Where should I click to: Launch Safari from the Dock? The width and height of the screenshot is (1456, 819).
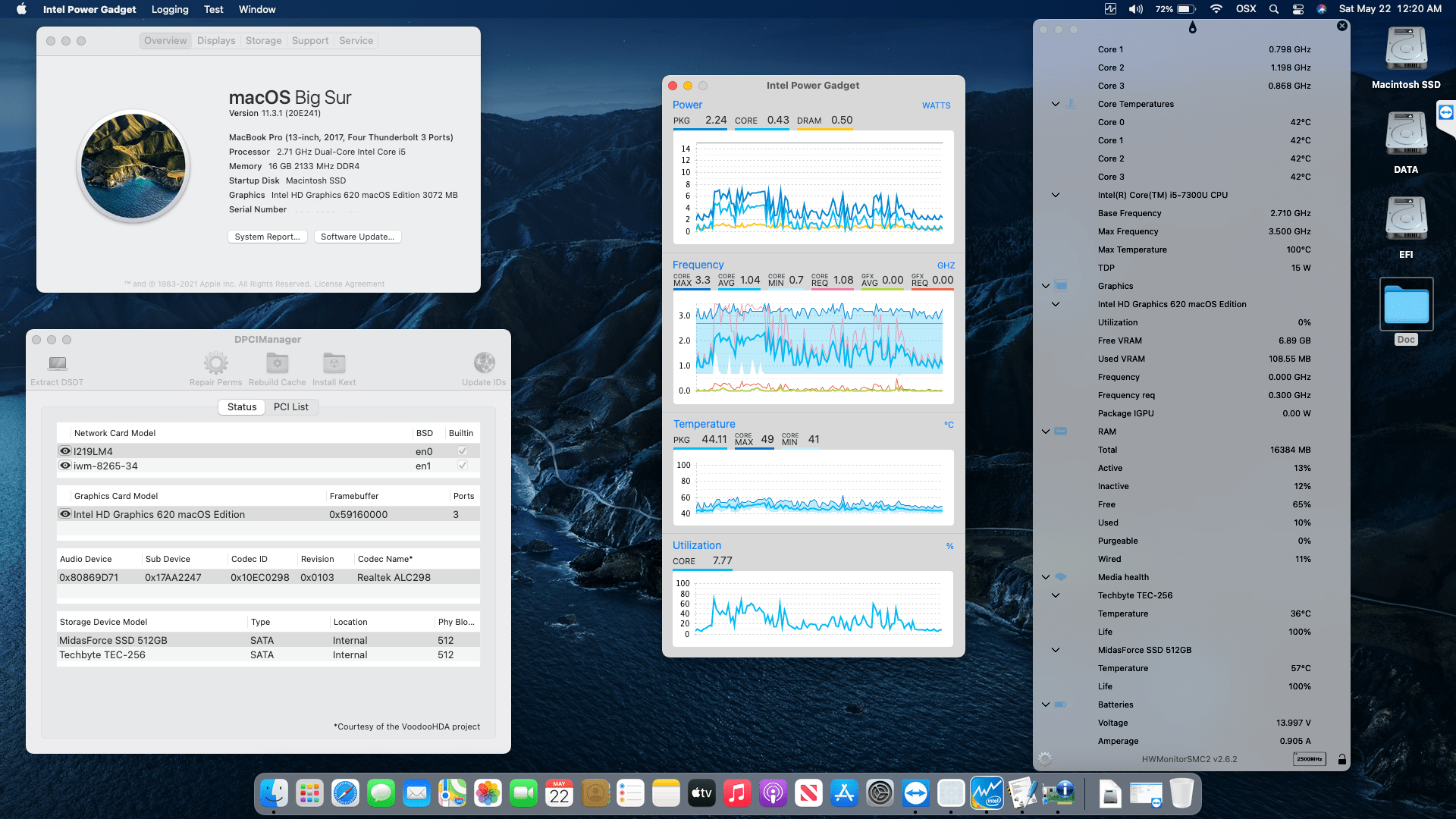coord(345,794)
